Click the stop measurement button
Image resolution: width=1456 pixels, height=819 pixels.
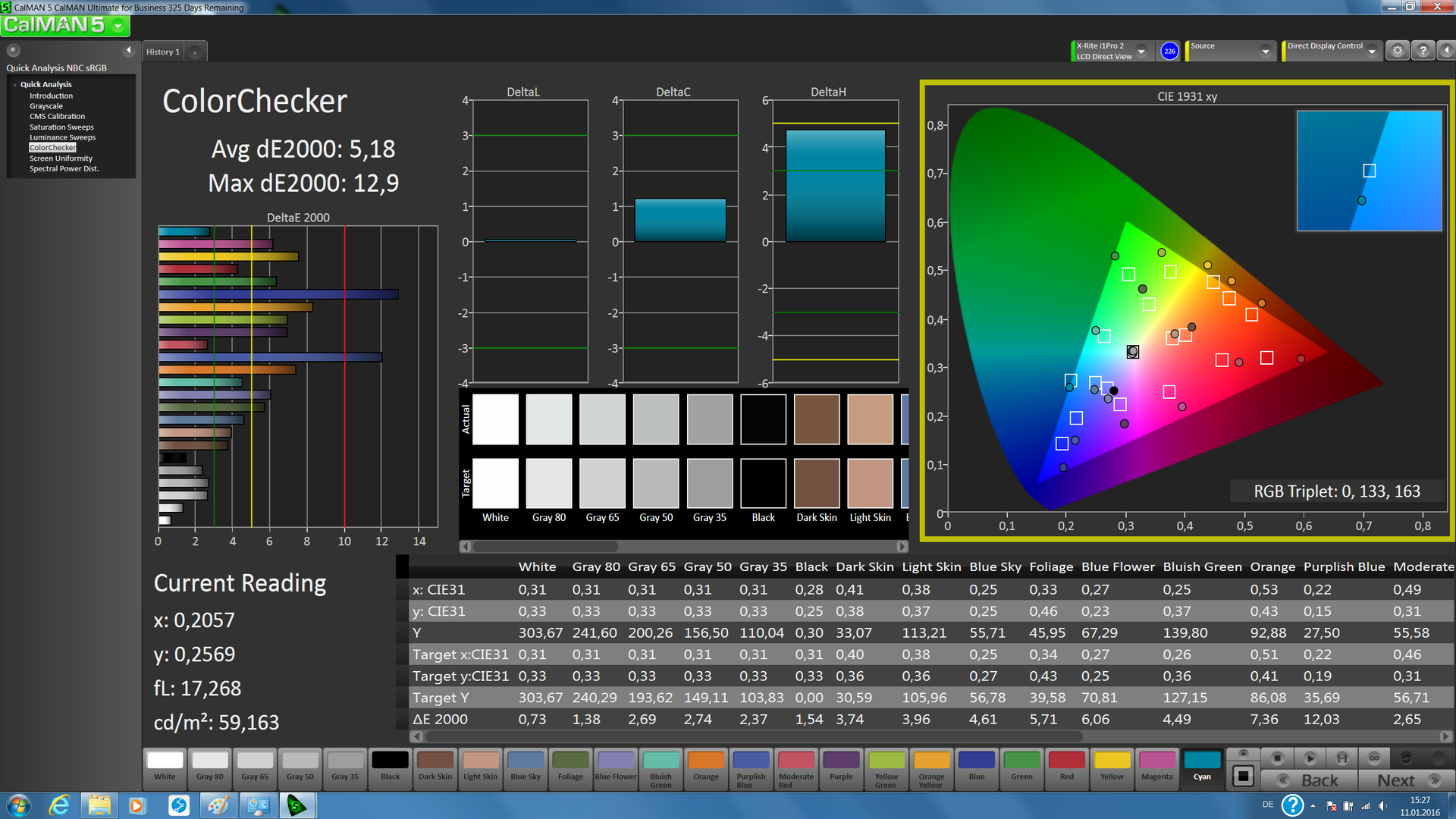coord(1277,758)
